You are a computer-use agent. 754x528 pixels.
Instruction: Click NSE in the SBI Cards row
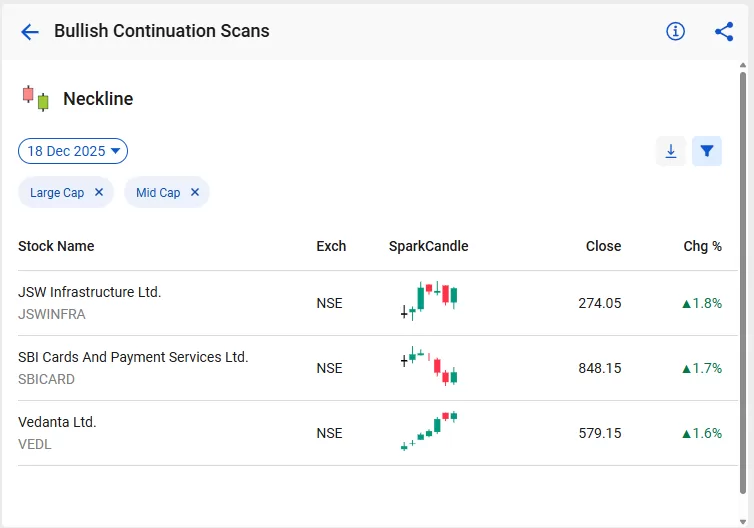(x=329, y=368)
